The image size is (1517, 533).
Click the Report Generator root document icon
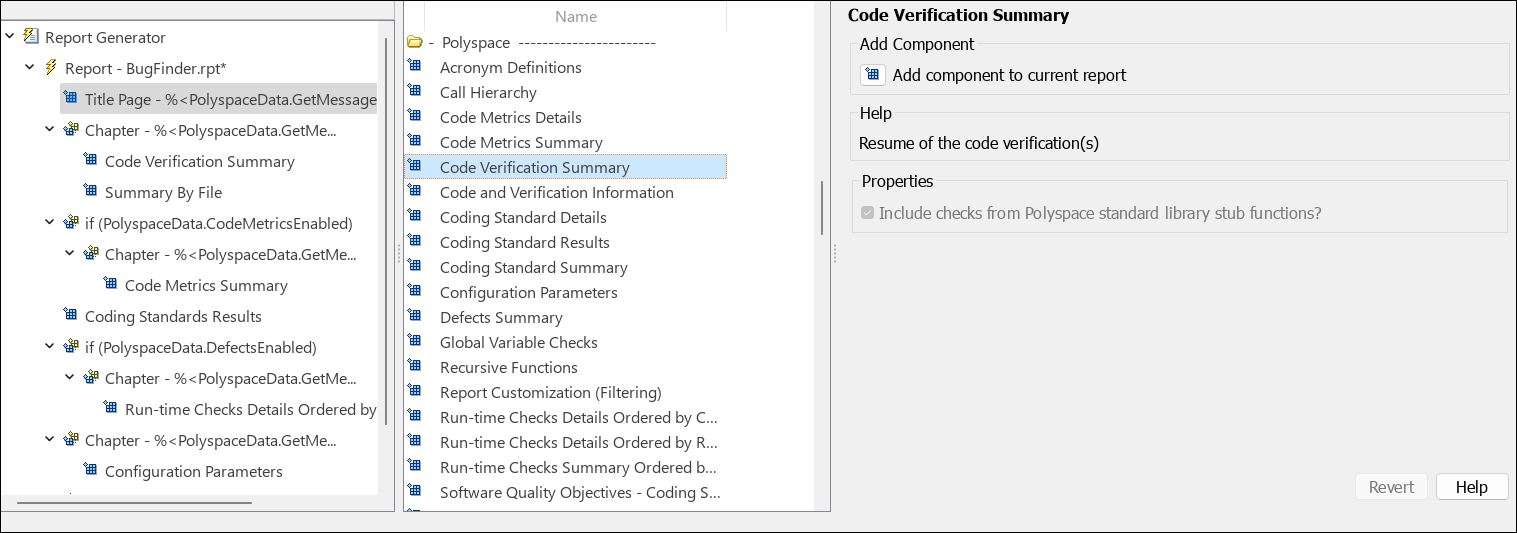[x=31, y=37]
